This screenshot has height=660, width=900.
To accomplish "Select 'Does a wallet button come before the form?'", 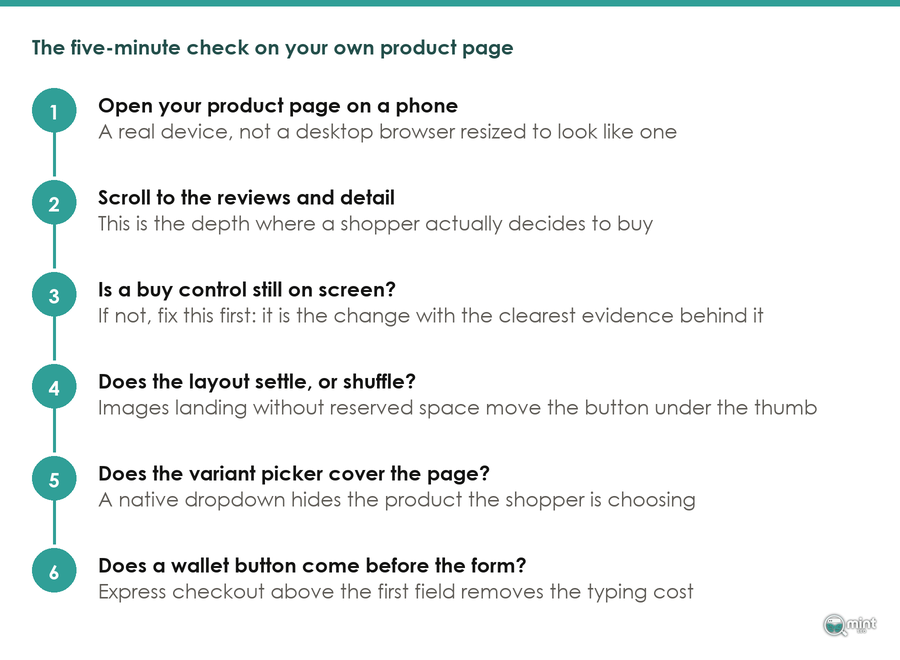I will (312, 566).
